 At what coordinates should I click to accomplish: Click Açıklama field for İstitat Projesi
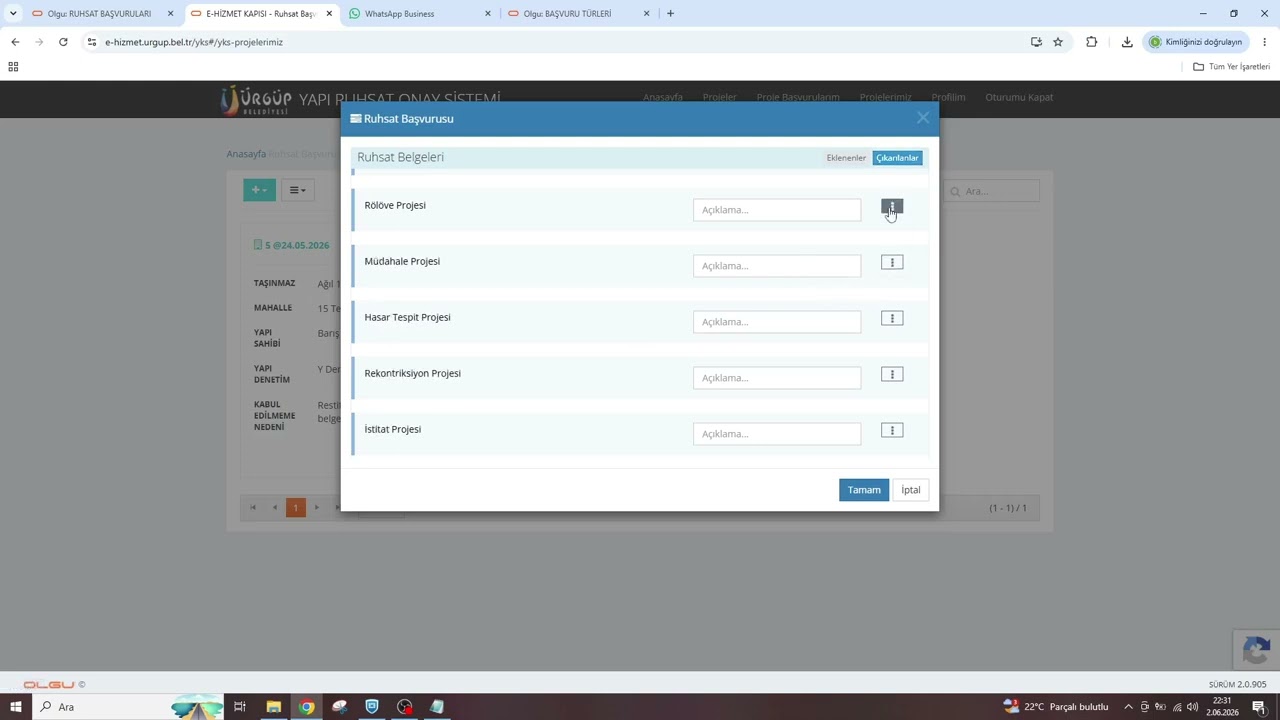coord(777,434)
